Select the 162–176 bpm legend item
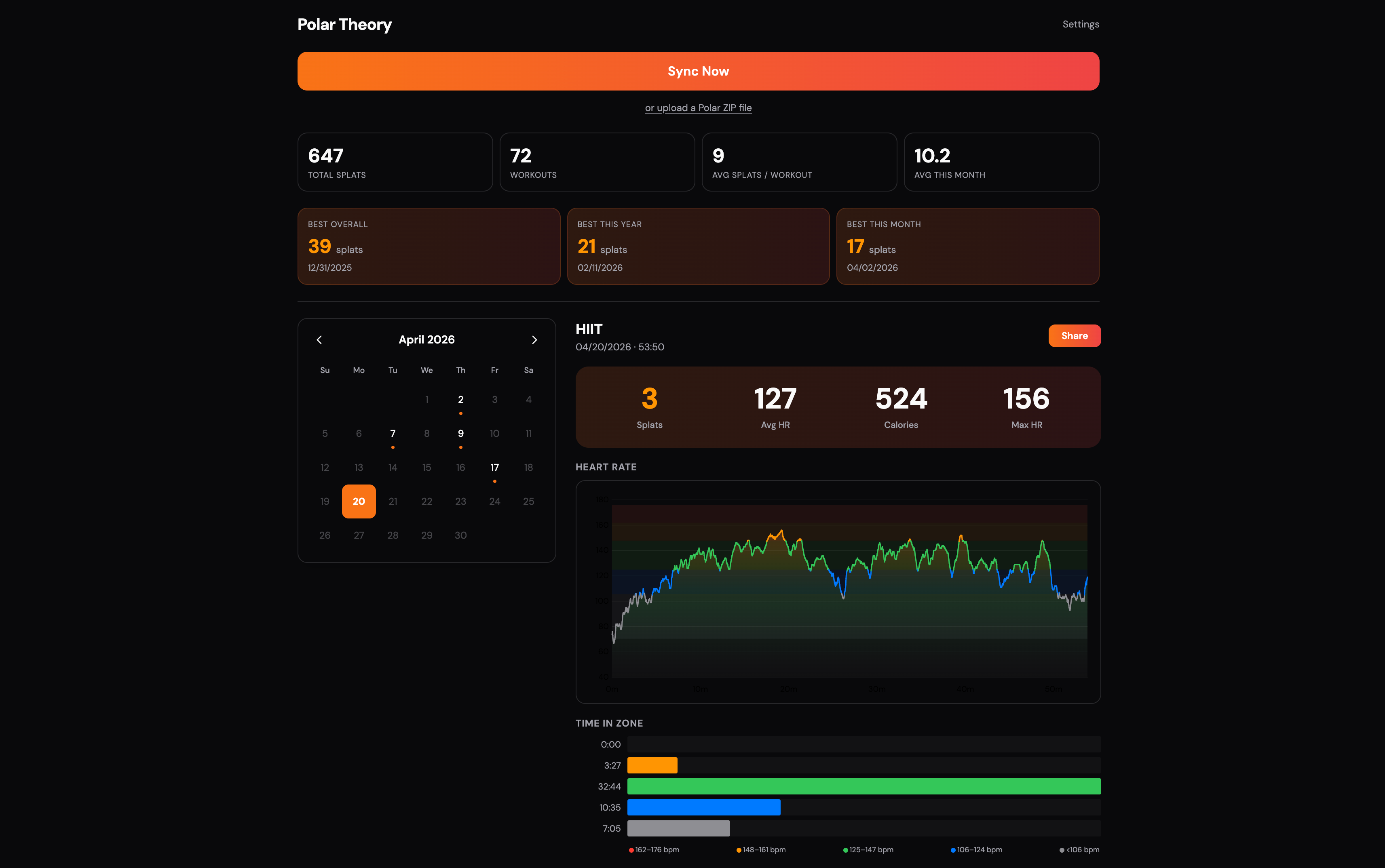Viewport: 1385px width, 868px height. pos(654,850)
